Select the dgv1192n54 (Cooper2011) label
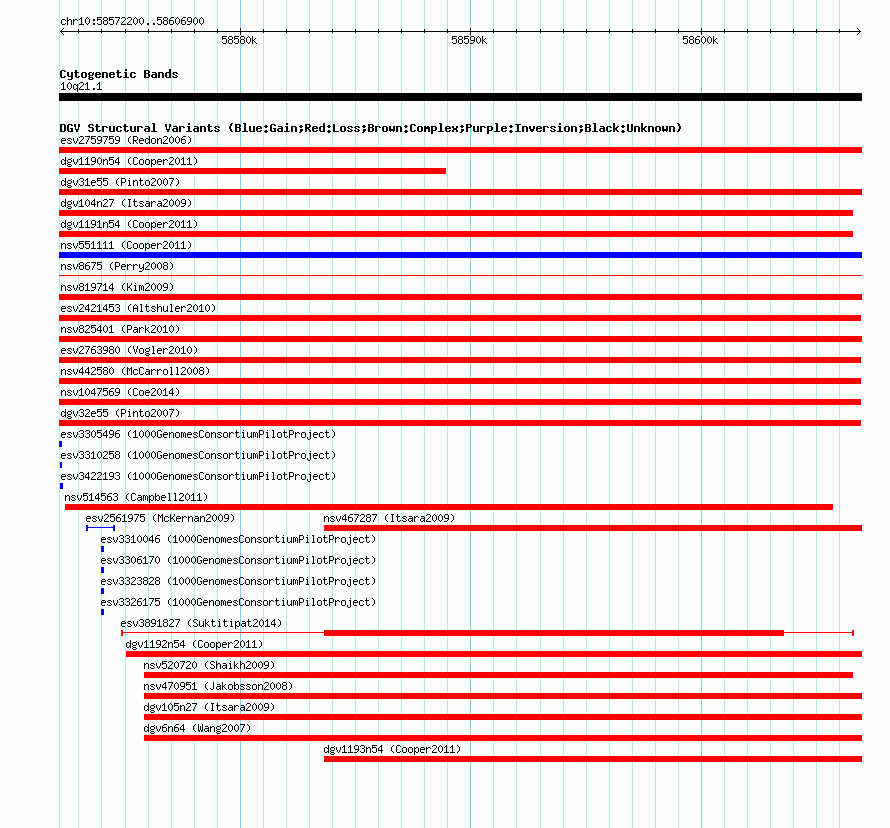Viewport: 890px width, 828px height. click(194, 644)
